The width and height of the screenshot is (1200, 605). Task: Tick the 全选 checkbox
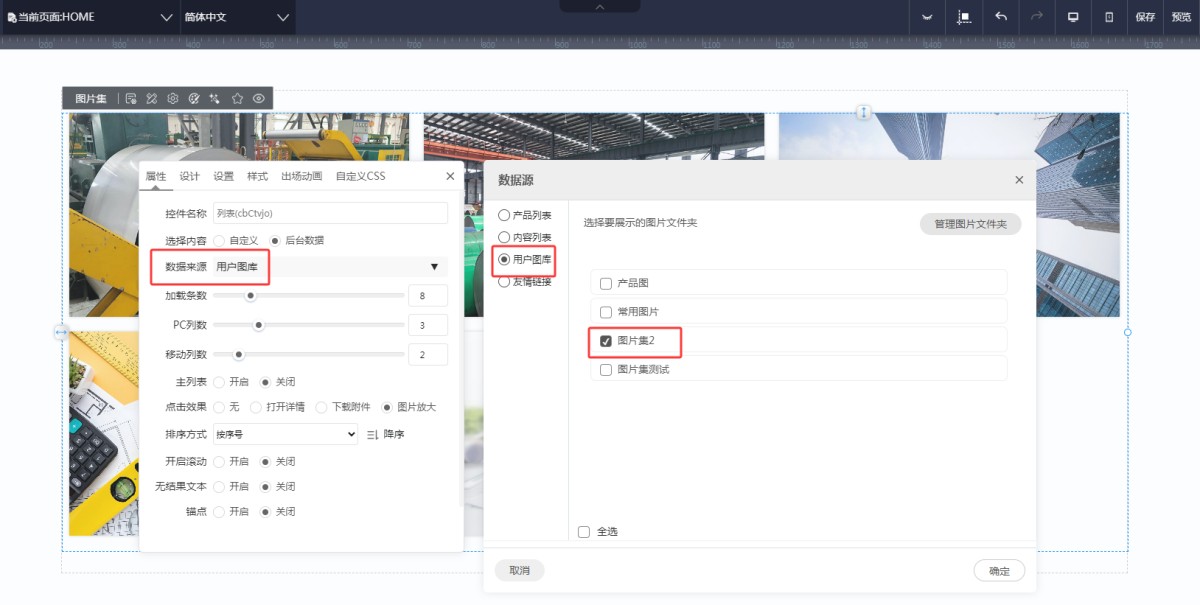(x=584, y=532)
